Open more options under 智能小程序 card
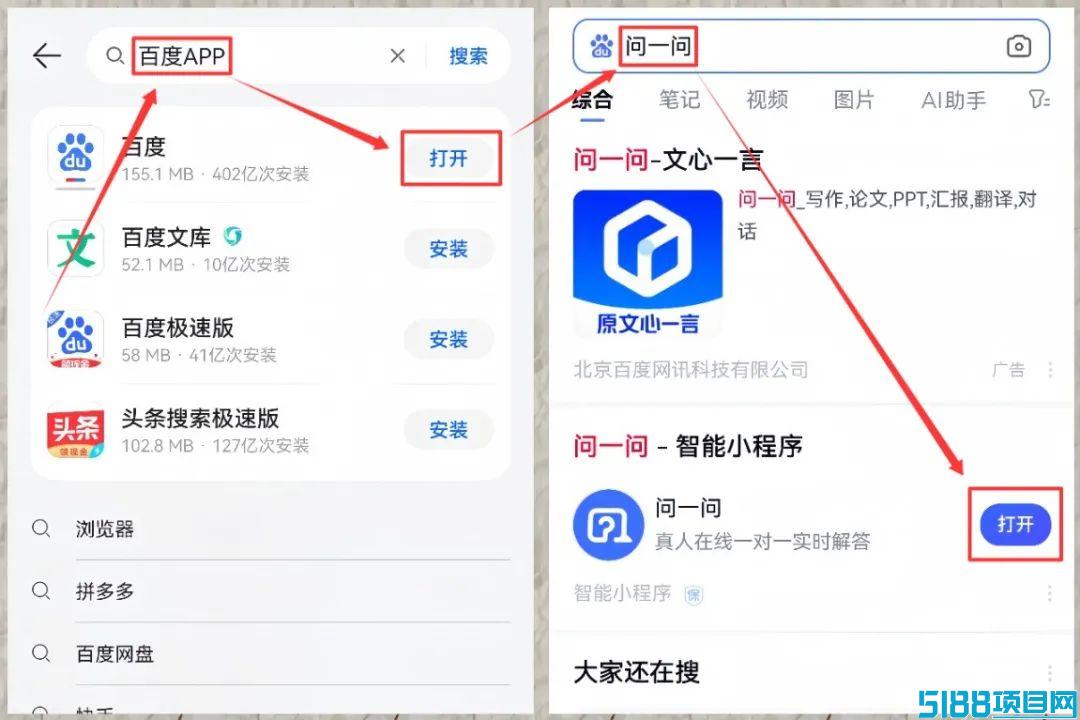The image size is (1080, 720). click(x=1049, y=593)
